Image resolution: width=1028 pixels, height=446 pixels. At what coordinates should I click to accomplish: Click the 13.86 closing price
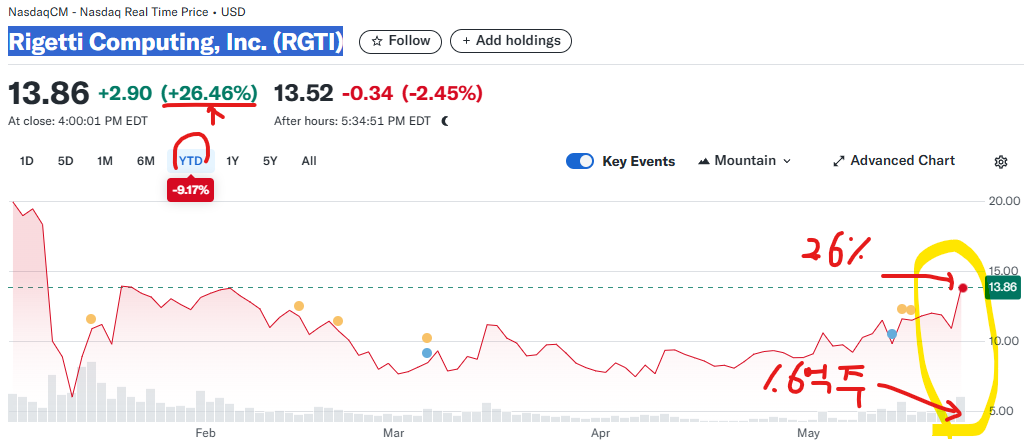point(49,94)
